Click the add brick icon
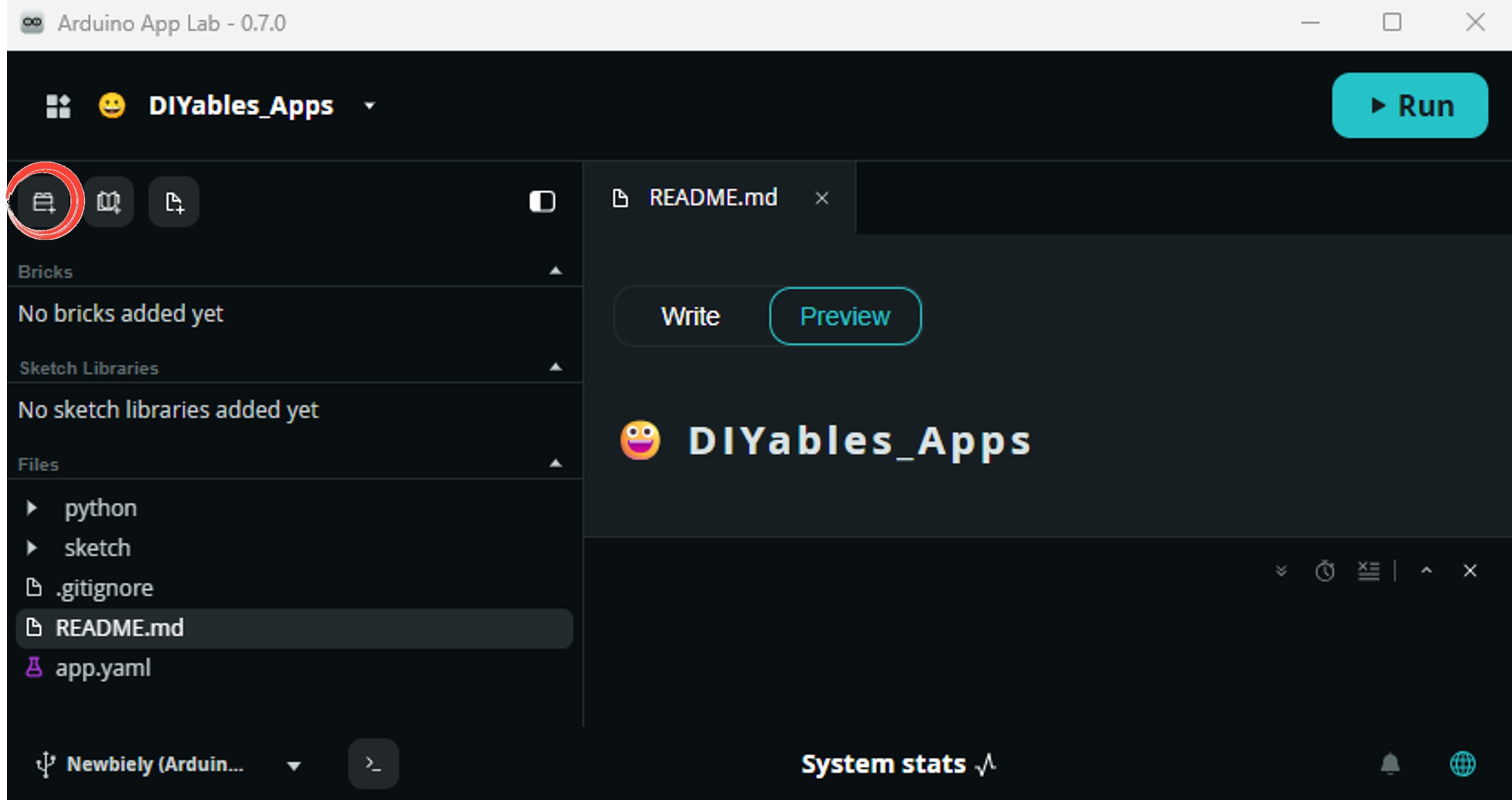 [x=43, y=201]
